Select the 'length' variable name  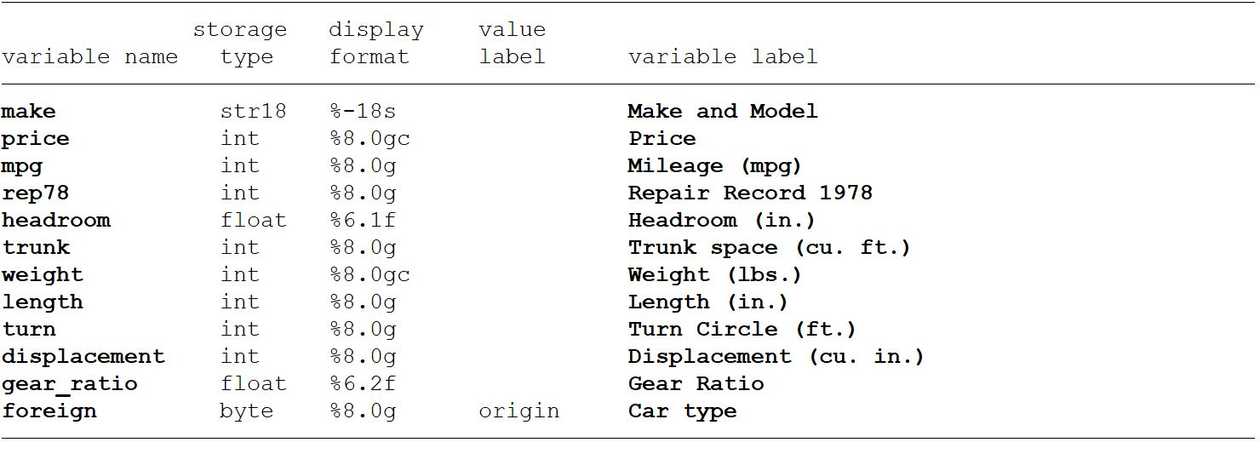42,302
